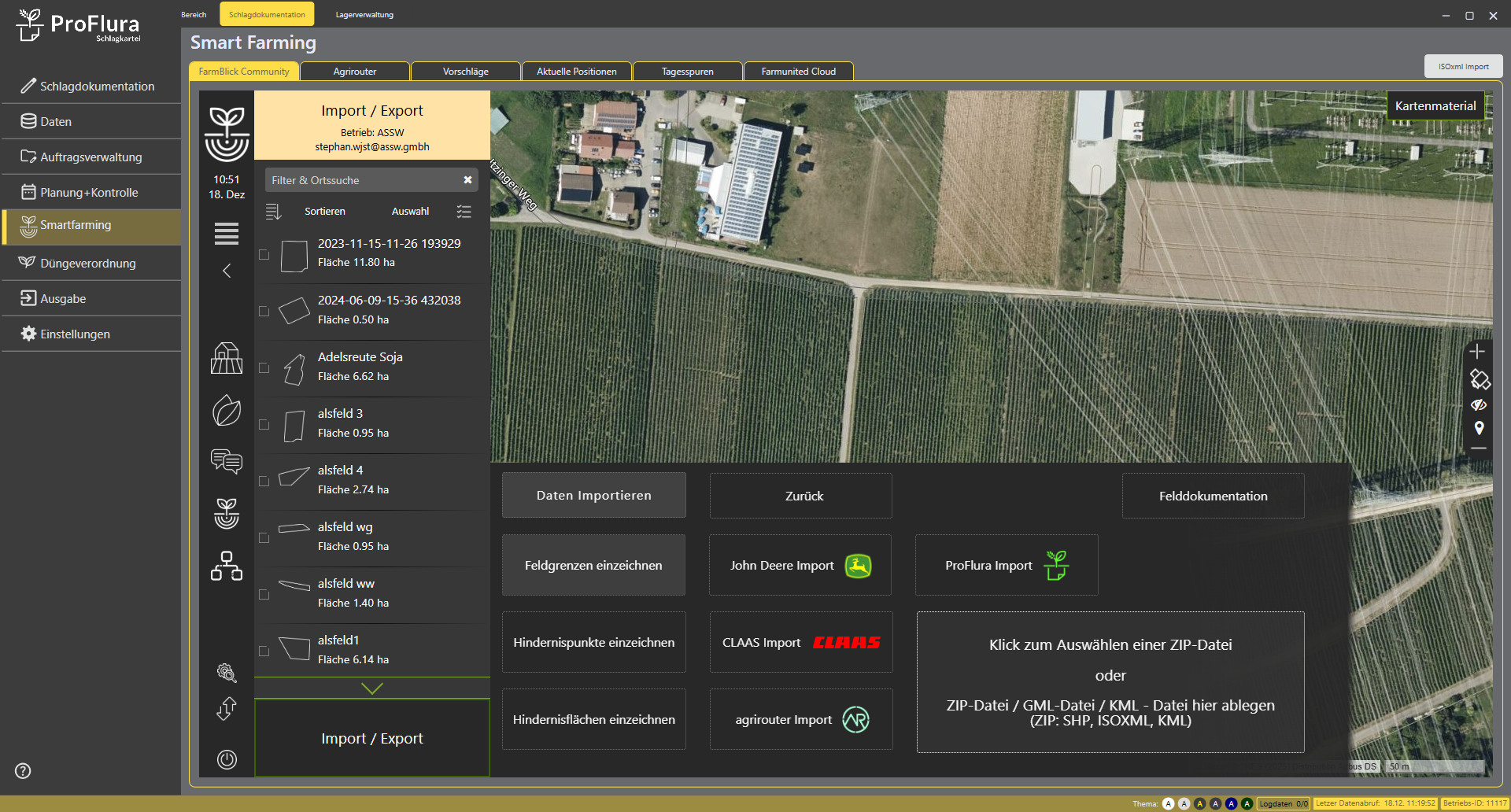Screen dimensions: 1511x812
Task: Click the map location pin icon
Action: (x=1479, y=428)
